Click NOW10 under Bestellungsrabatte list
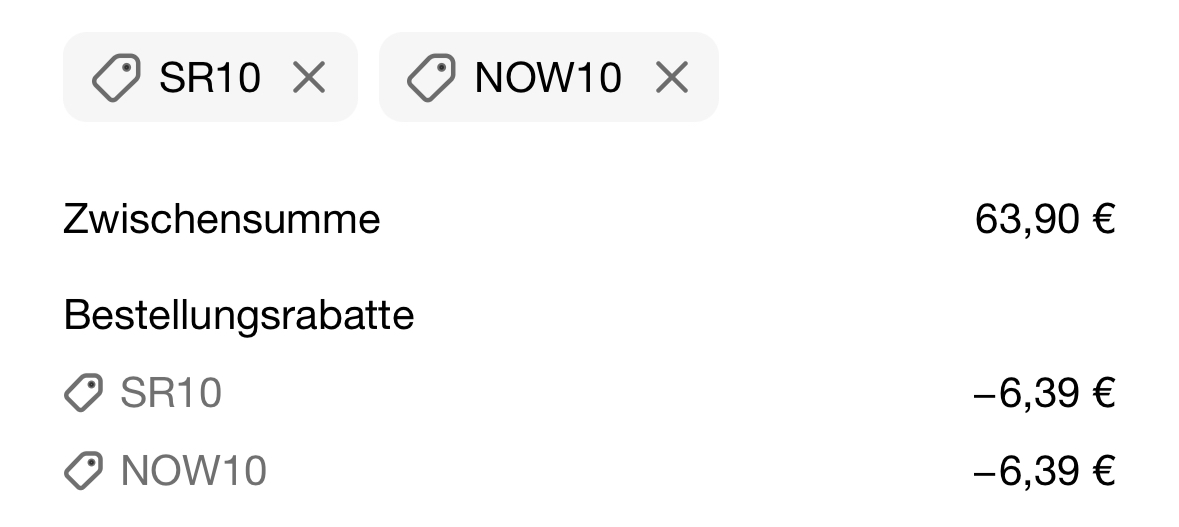Image resolution: width=1179 pixels, height=527 pixels. [193, 471]
